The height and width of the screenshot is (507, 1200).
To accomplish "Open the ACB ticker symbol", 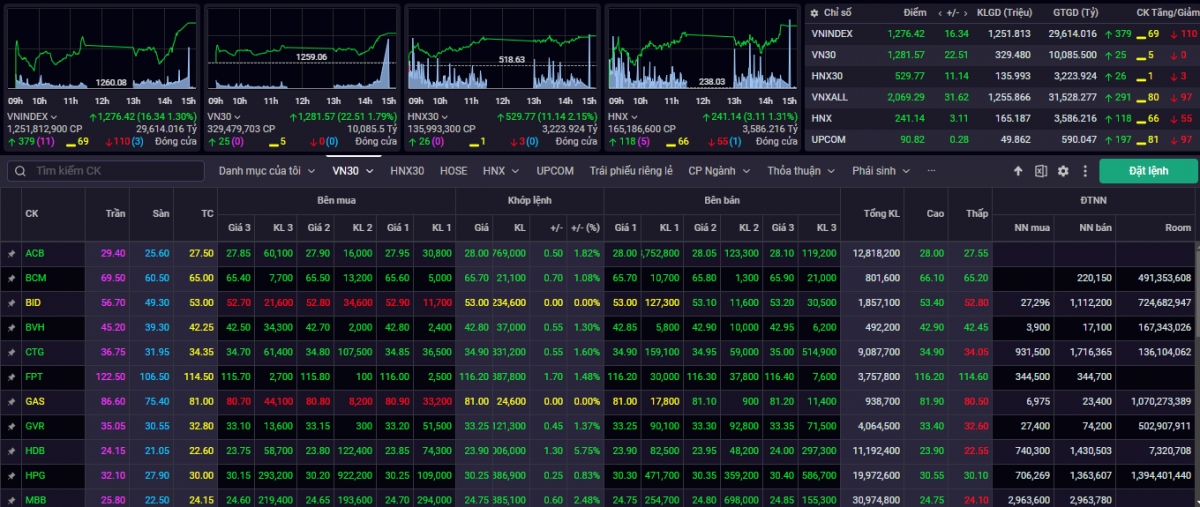I will click(x=34, y=254).
